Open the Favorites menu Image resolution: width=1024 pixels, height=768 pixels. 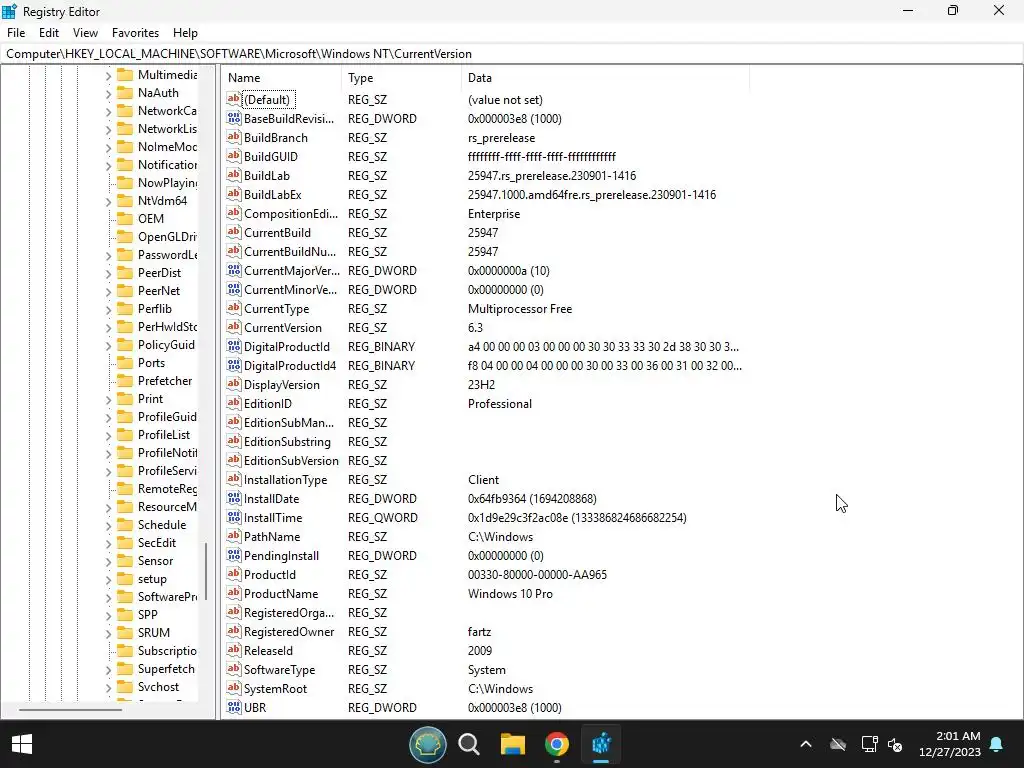point(135,33)
